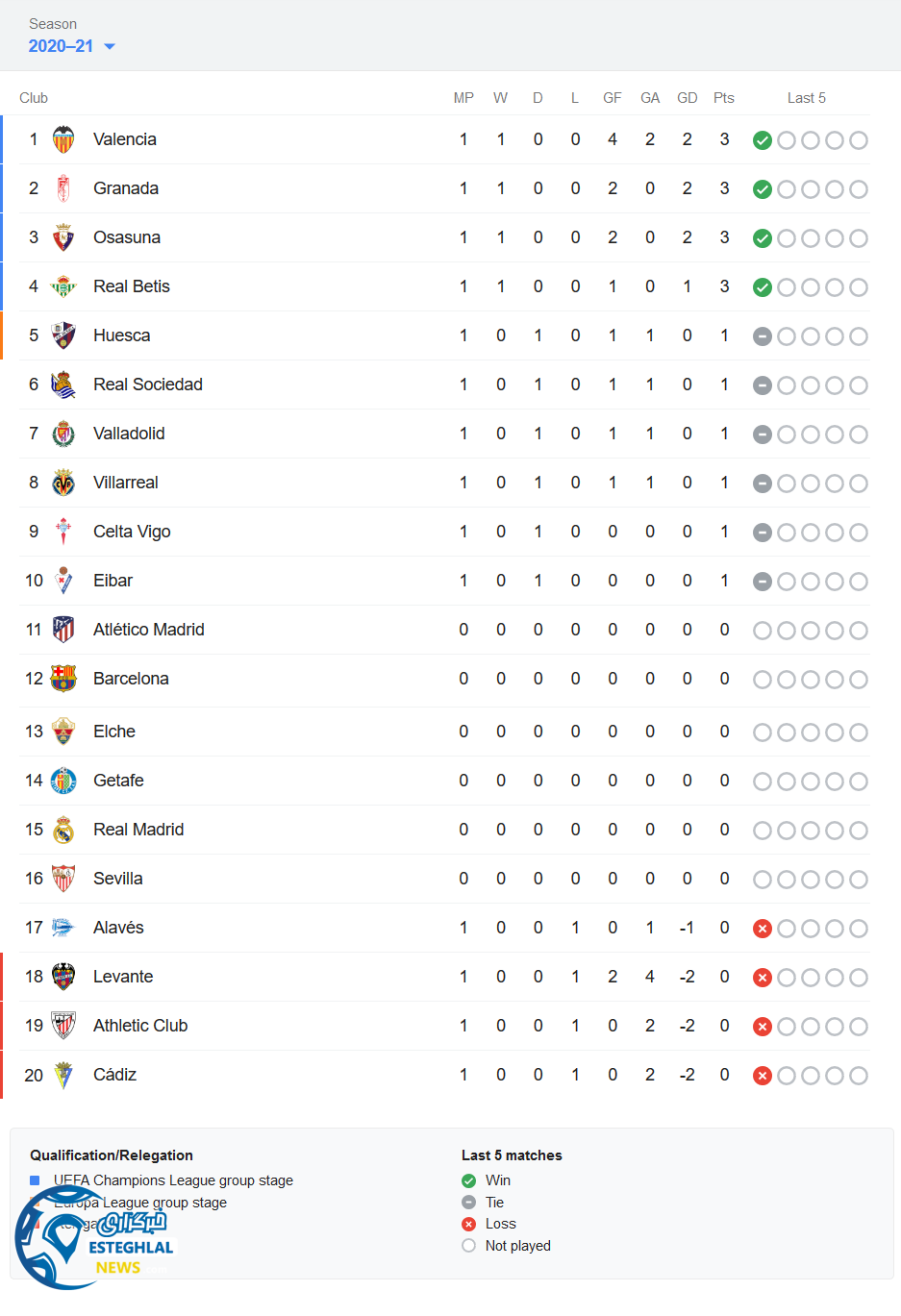The image size is (901, 1316).
Task: Click Granada's green win checkmark indicator
Action: click(763, 189)
